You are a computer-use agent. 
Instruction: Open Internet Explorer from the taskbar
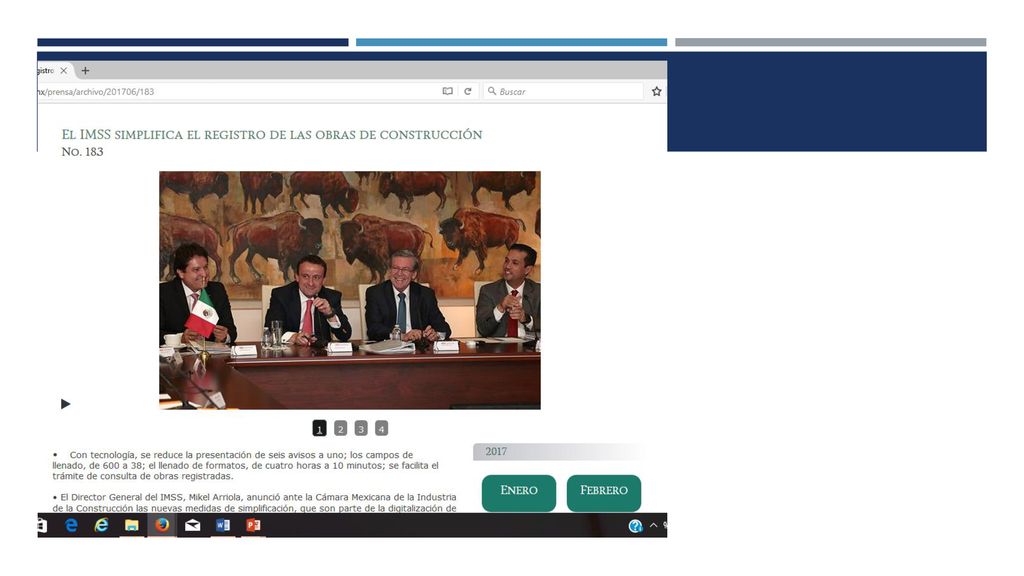(101, 525)
